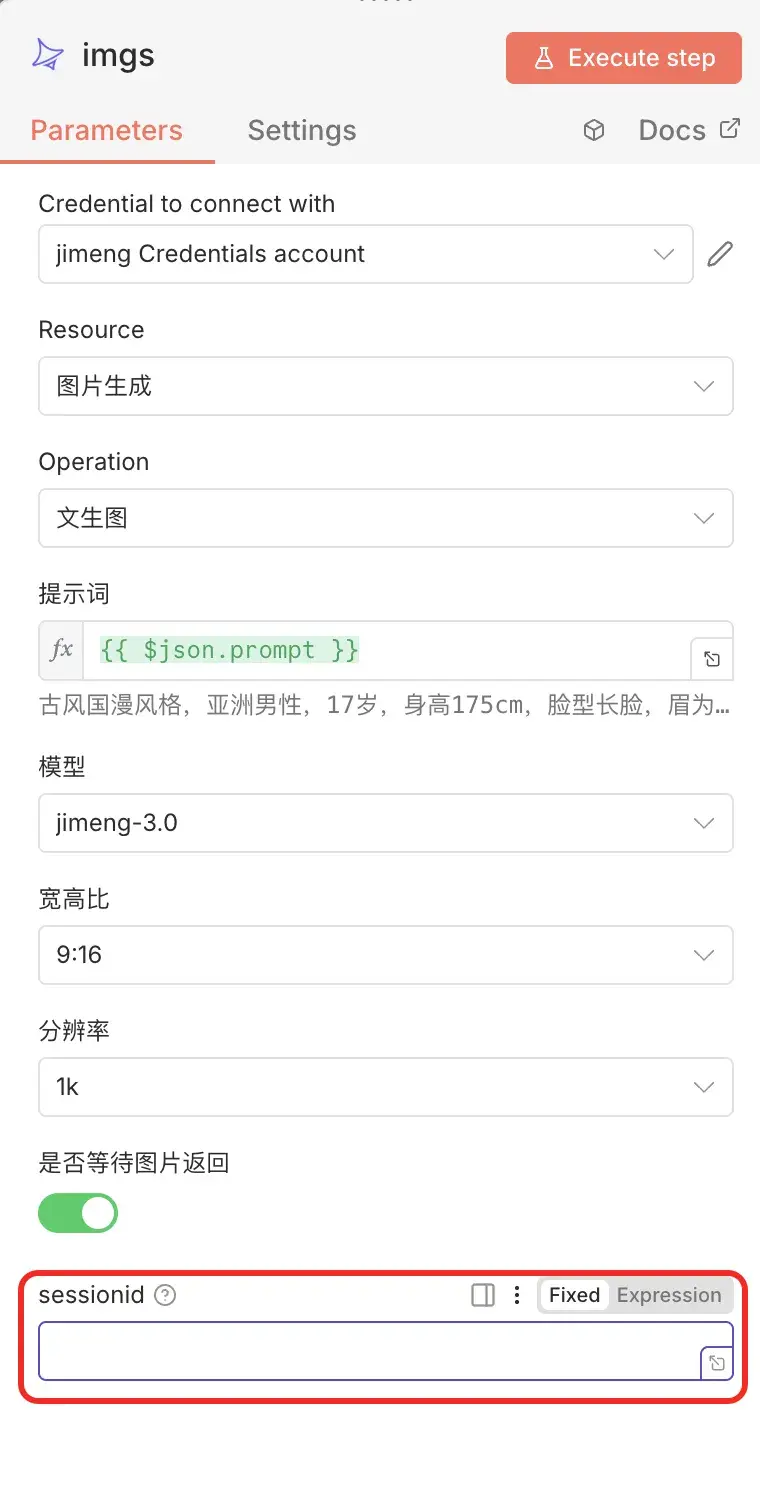Click the cube icon beside Docs
This screenshot has height=1498, width=760.
click(x=594, y=131)
